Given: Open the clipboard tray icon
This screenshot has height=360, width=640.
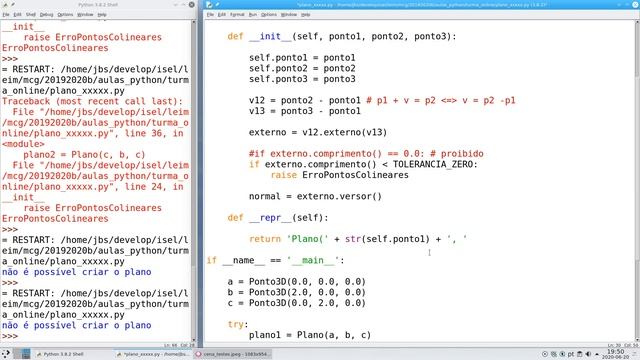Looking at the screenshot, I should [580, 354].
